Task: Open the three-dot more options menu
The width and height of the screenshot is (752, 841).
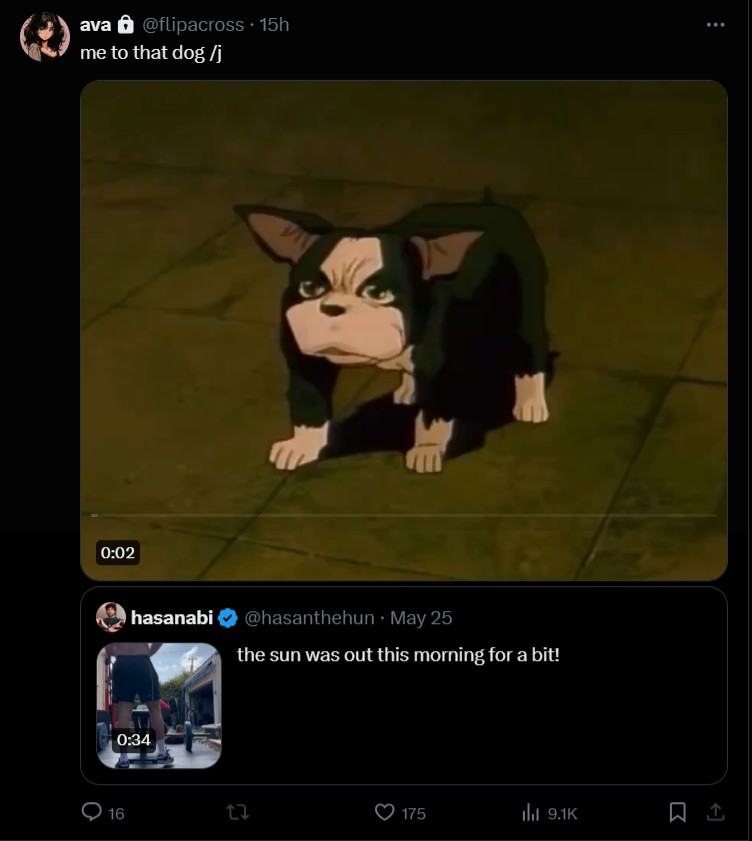Action: pyautogui.click(x=715, y=25)
